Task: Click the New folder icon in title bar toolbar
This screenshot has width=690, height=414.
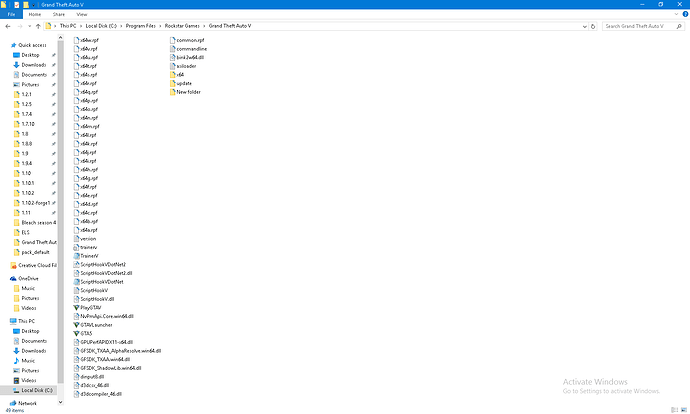Action: coord(26,5)
